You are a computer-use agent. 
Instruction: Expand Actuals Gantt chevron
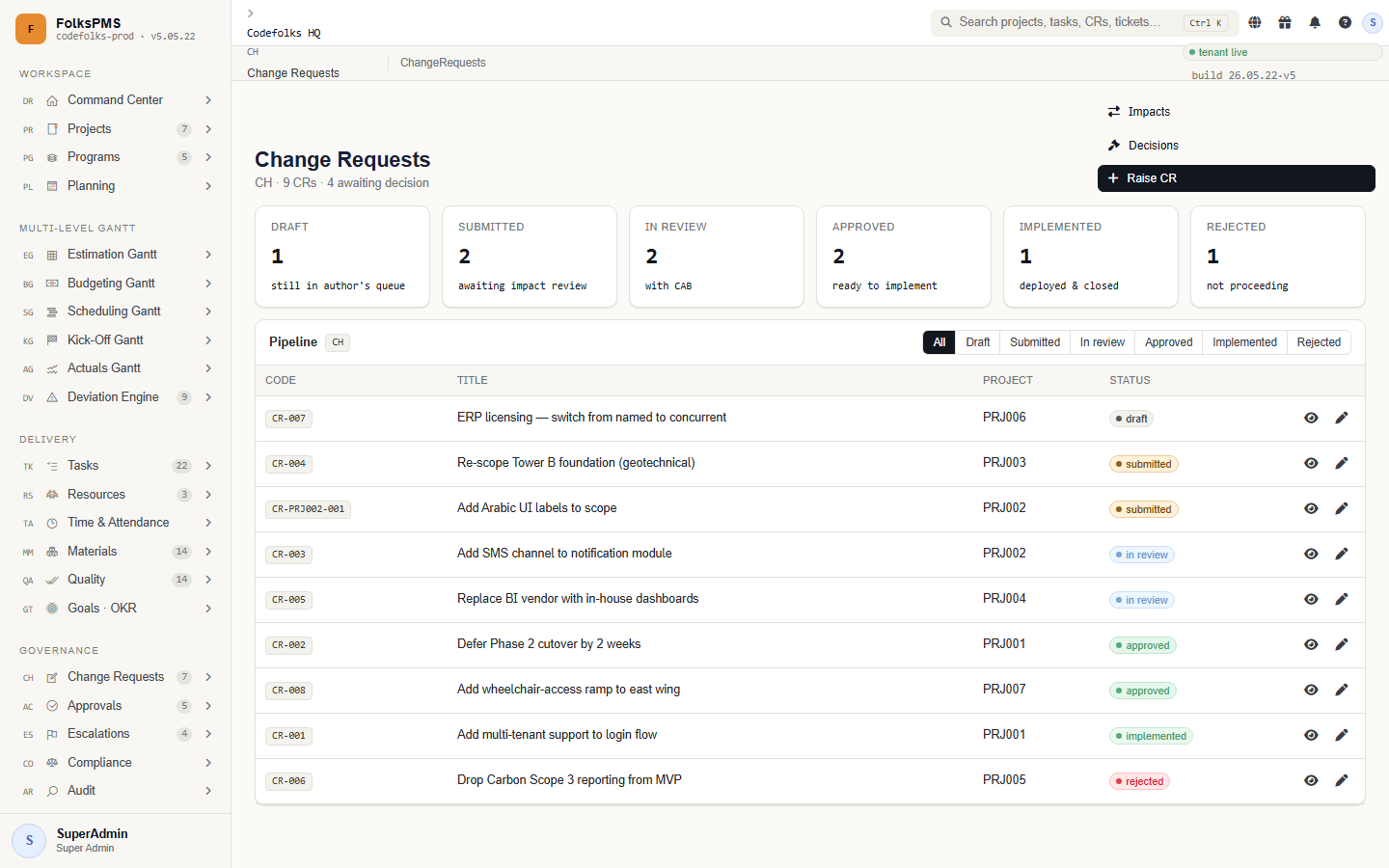click(x=208, y=368)
